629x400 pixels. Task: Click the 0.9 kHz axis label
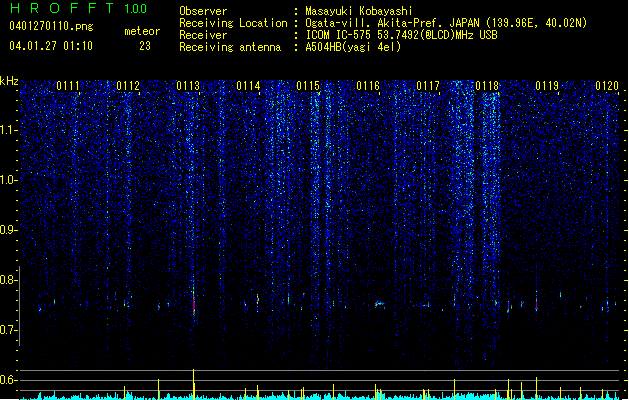click(x=8, y=230)
